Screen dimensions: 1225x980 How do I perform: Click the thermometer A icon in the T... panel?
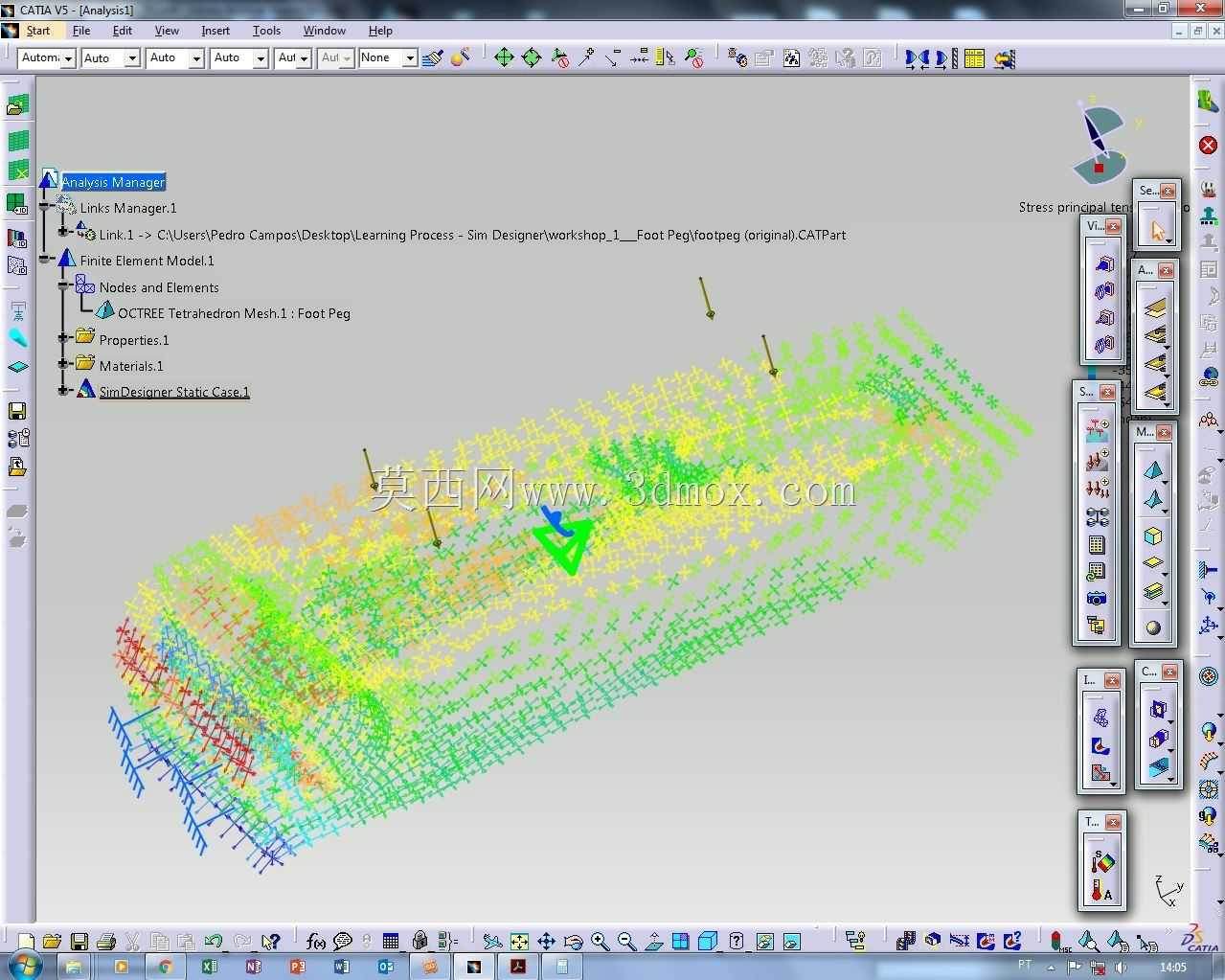tap(1101, 892)
